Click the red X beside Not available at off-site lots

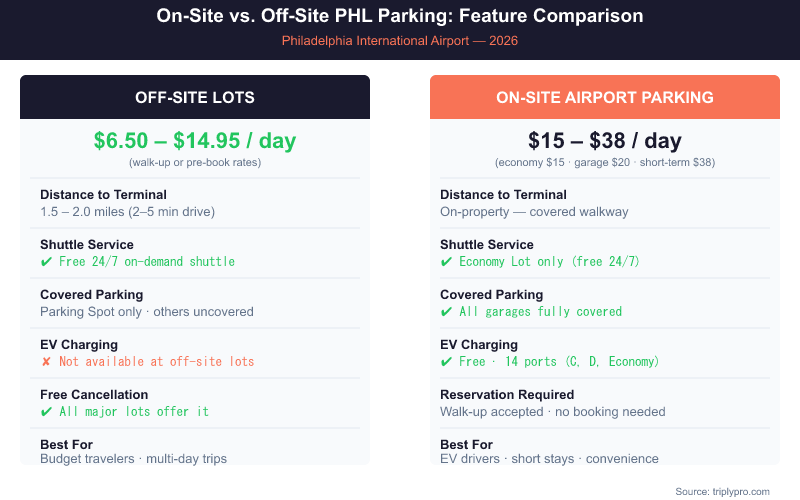coord(46,362)
